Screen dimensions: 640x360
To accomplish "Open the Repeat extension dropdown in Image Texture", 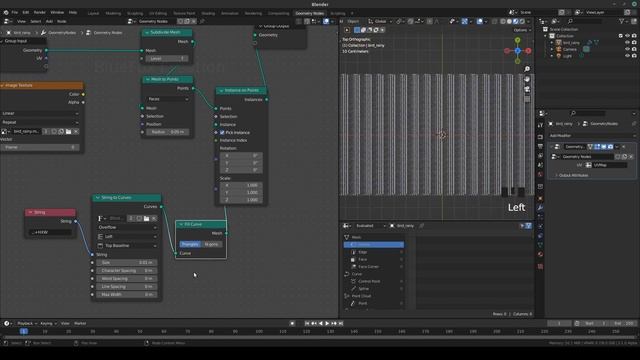I will (x=40, y=122).
